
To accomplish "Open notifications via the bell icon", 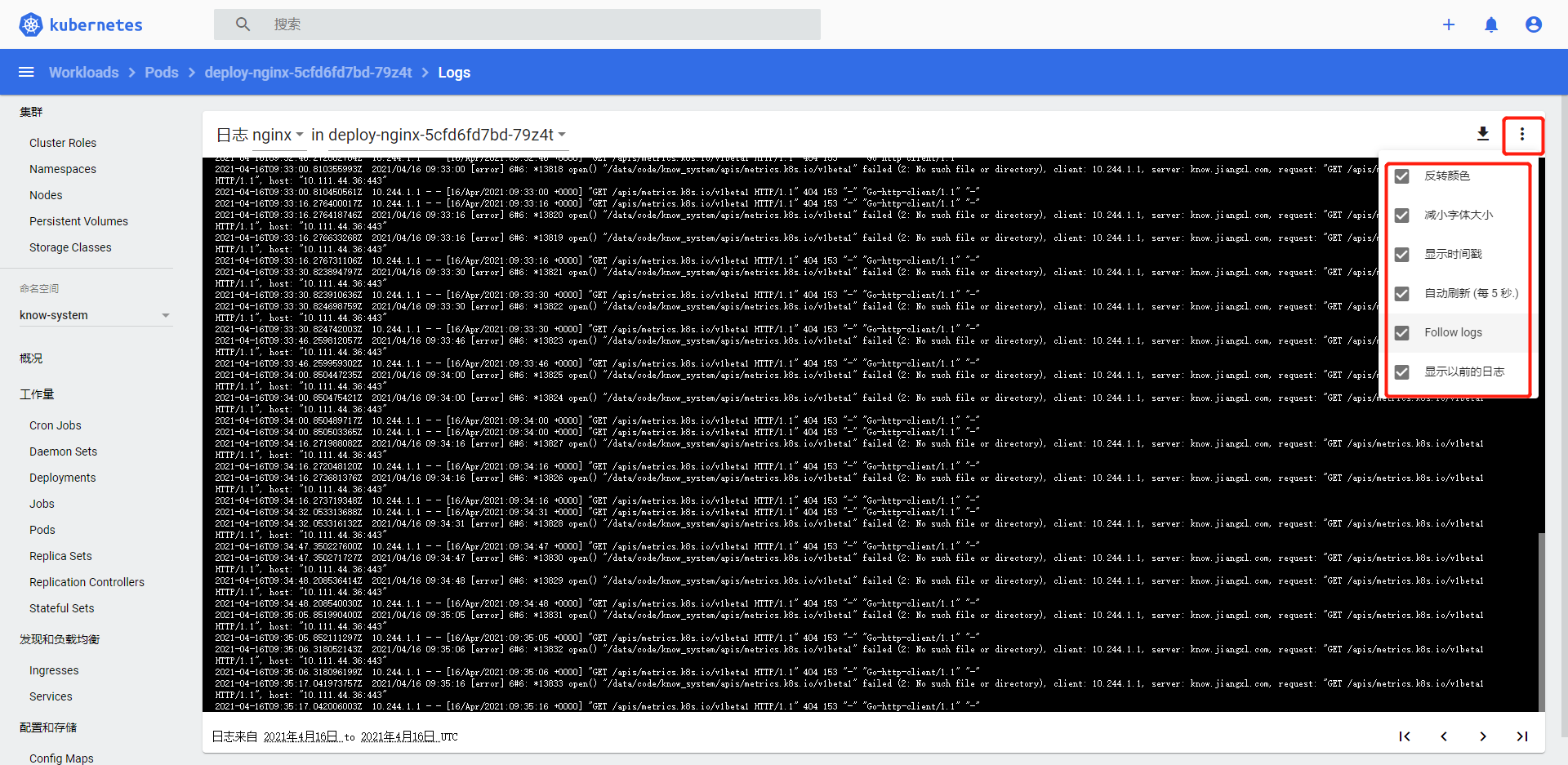I will (1491, 24).
